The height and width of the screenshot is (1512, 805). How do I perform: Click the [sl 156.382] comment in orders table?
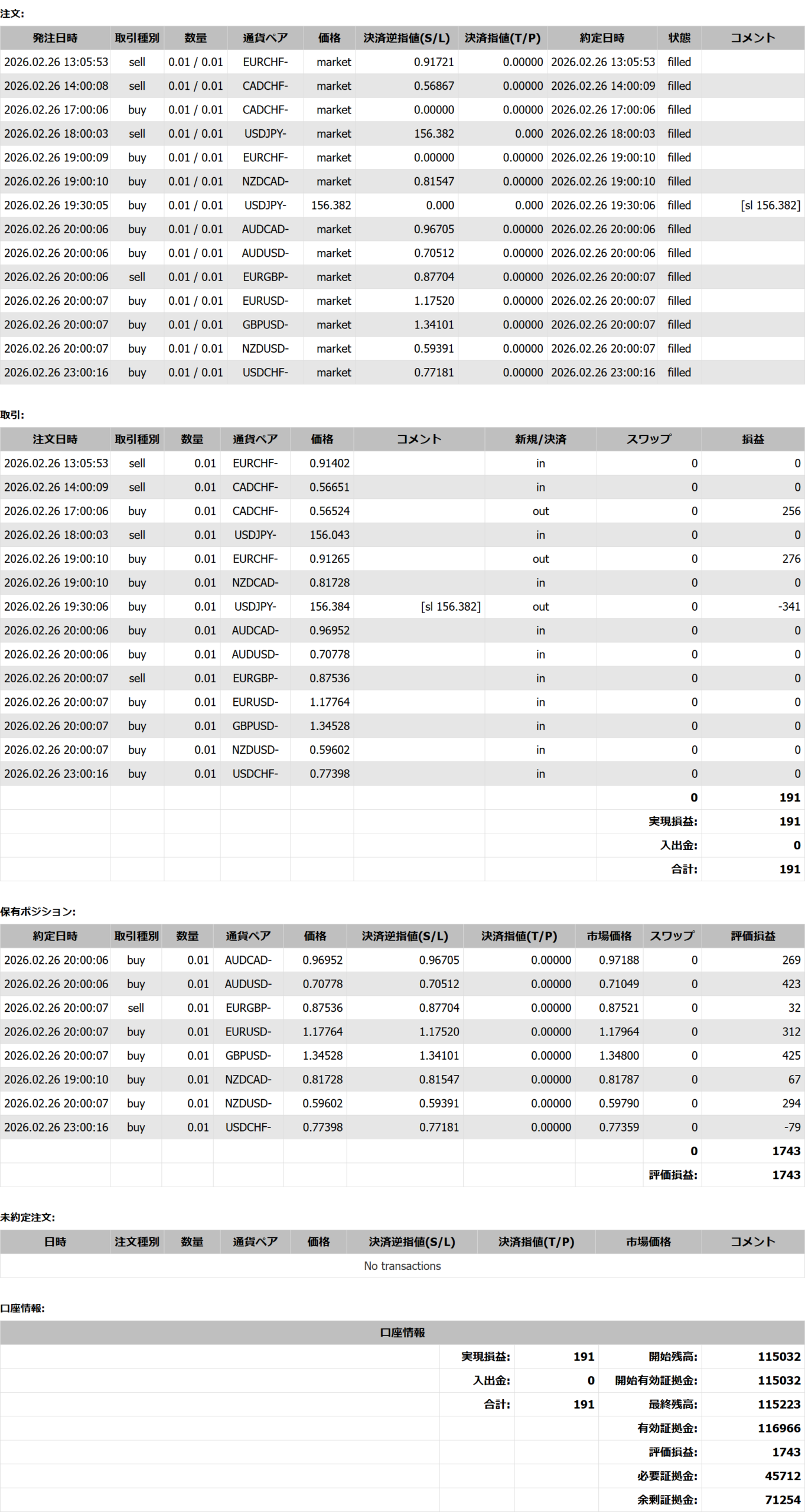click(770, 205)
